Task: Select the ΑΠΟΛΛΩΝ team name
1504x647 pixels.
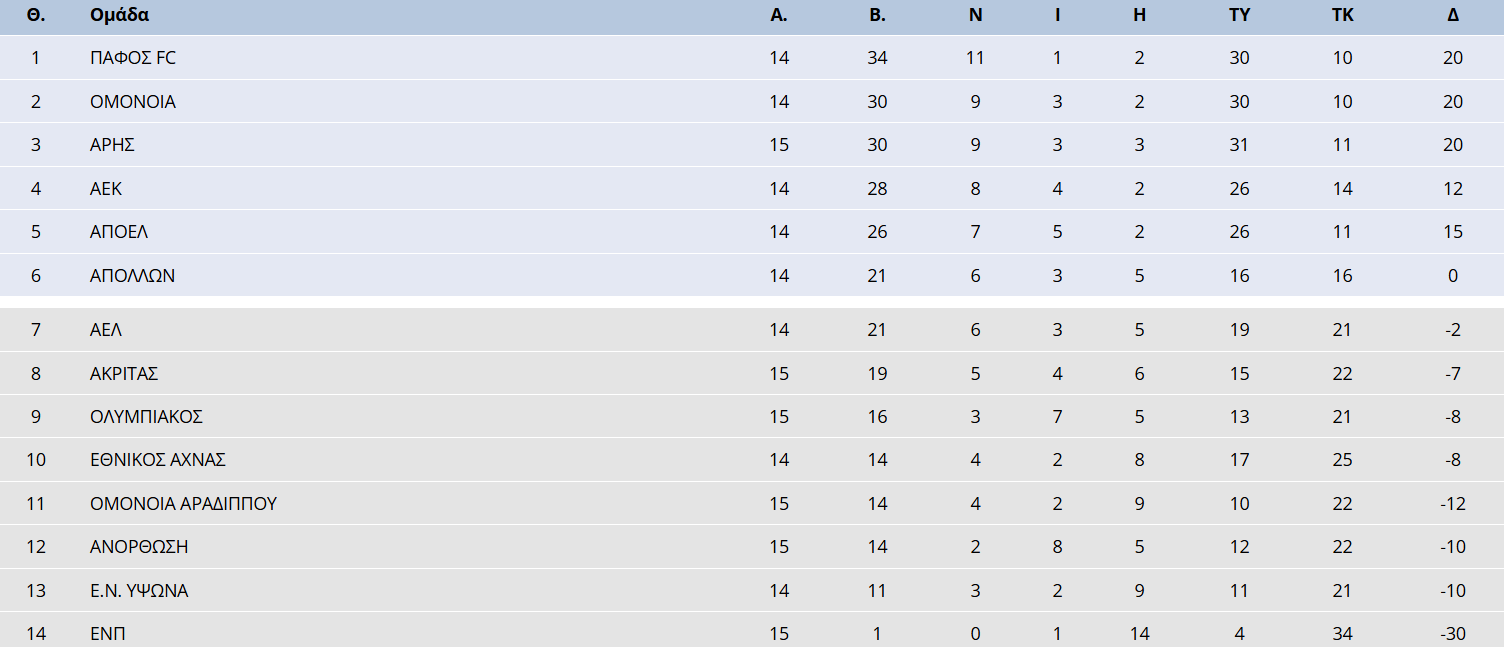Action: 132,276
